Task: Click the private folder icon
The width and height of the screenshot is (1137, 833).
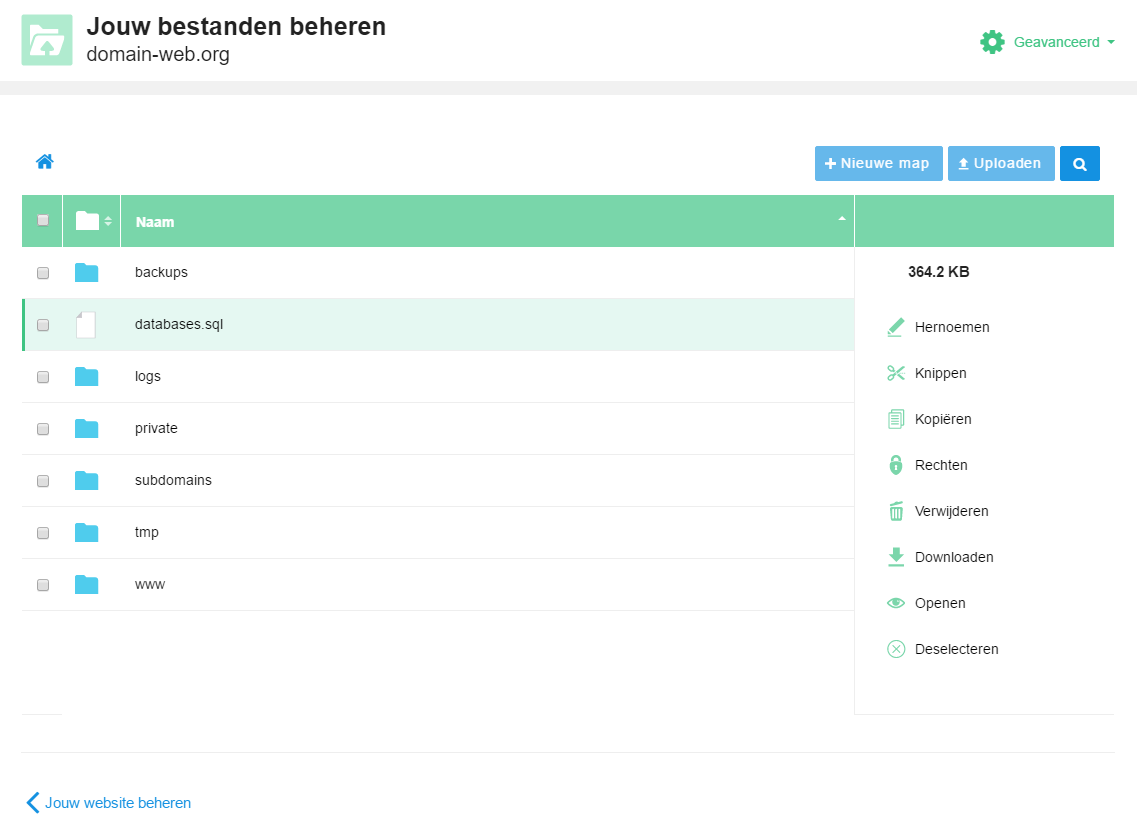Action: pos(86,428)
